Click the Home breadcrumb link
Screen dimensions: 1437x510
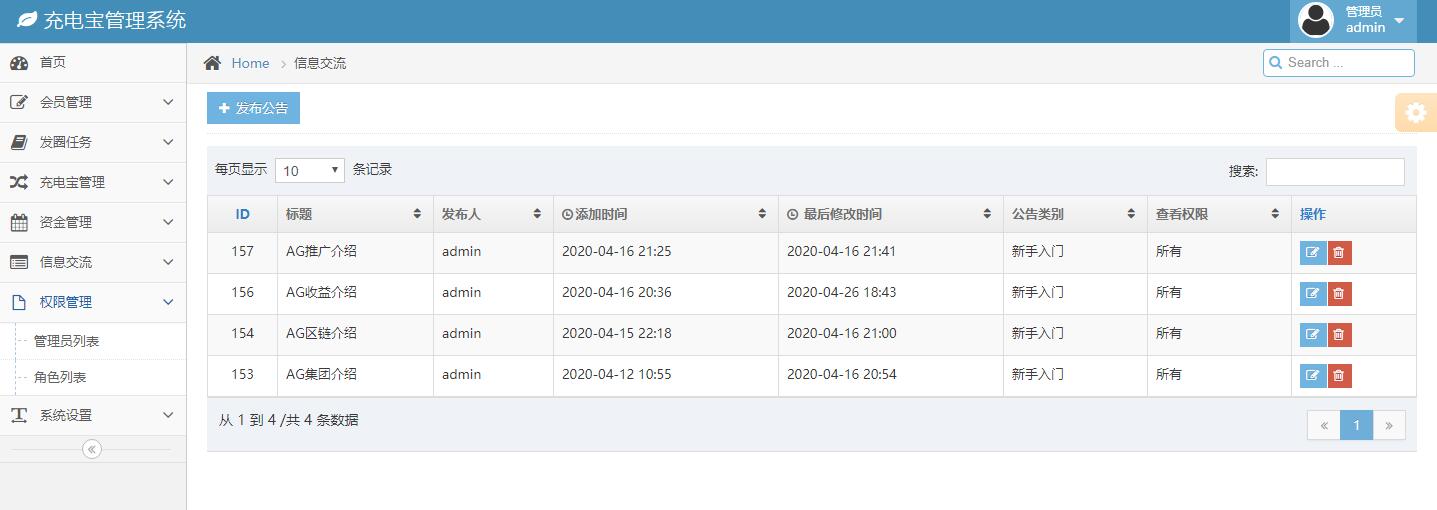250,63
